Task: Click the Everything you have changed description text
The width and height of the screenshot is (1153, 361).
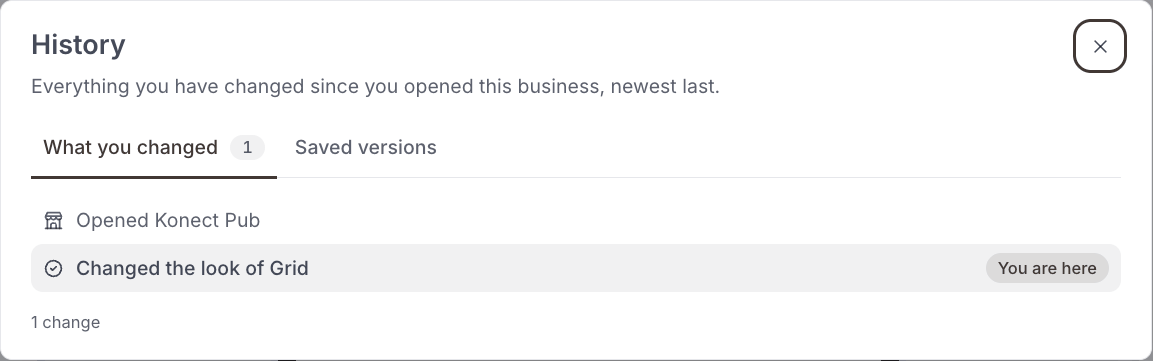Action: pos(375,87)
